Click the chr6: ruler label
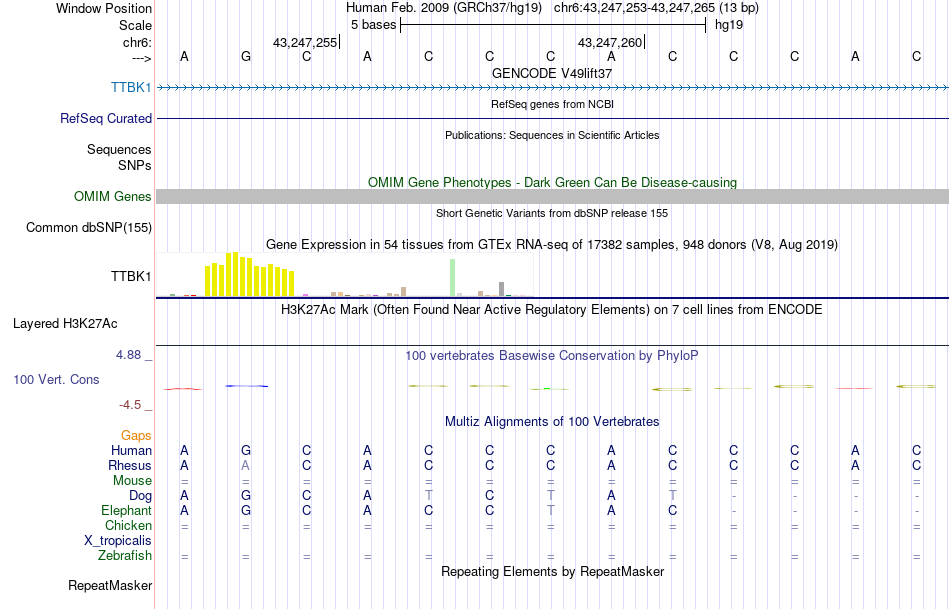This screenshot has height=609, width=950. coord(137,42)
